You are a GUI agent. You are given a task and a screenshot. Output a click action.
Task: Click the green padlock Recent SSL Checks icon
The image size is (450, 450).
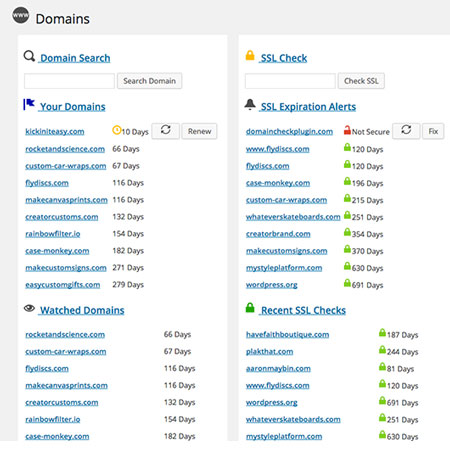[x=250, y=307]
